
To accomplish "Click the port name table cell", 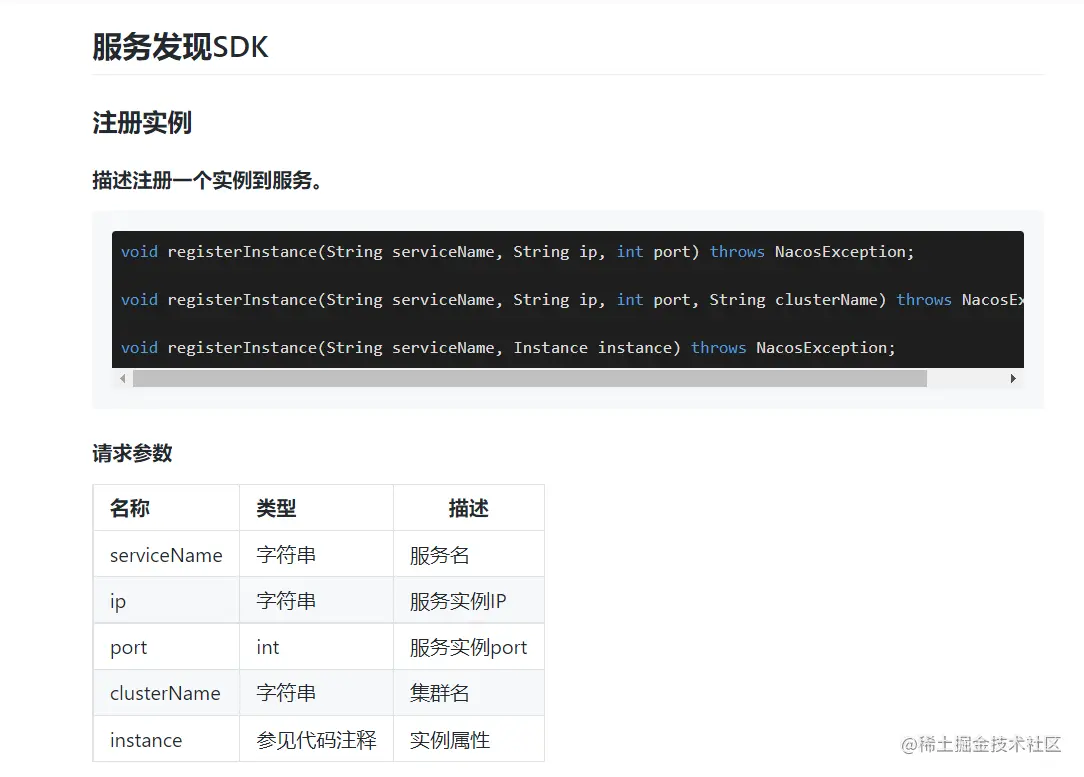I will 166,647.
